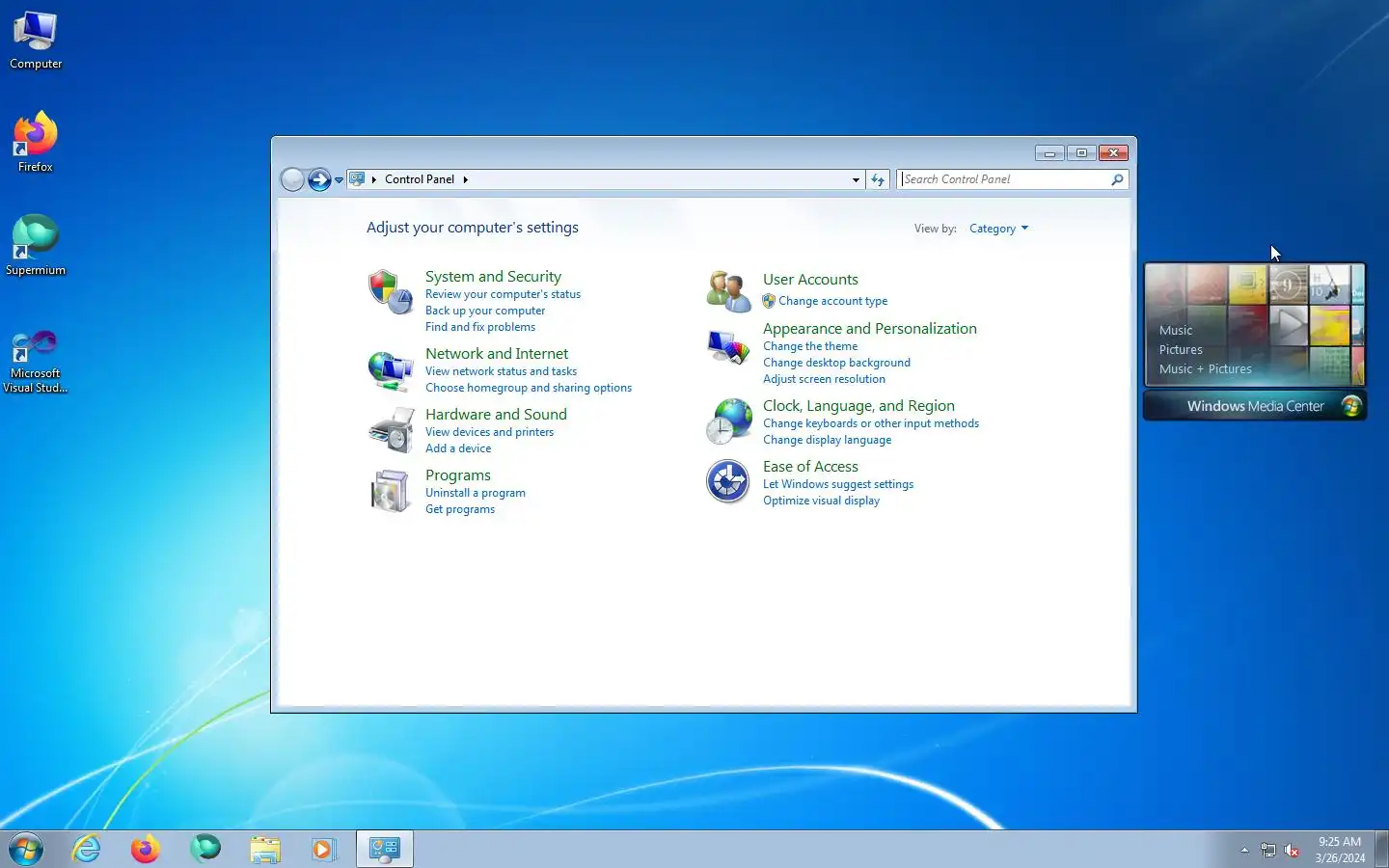The height and width of the screenshot is (868, 1389).
Task: Select the Microsoft Visual Studio desktop shortcut
Action: [x=36, y=362]
